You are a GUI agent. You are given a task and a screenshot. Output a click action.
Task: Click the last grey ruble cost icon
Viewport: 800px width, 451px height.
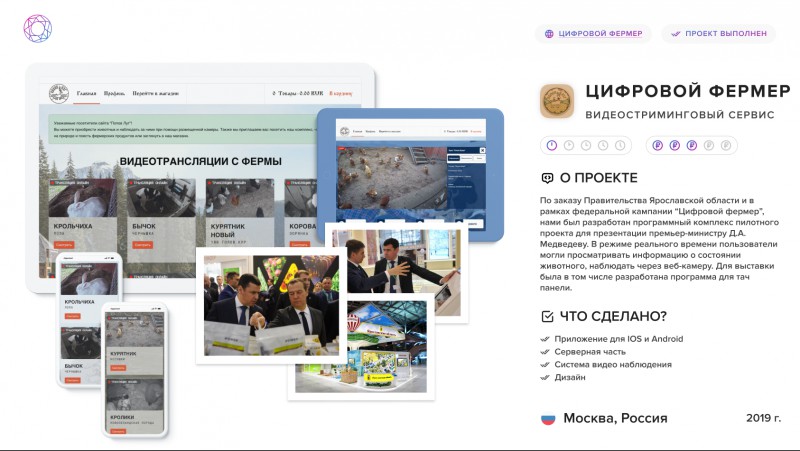coord(726,145)
